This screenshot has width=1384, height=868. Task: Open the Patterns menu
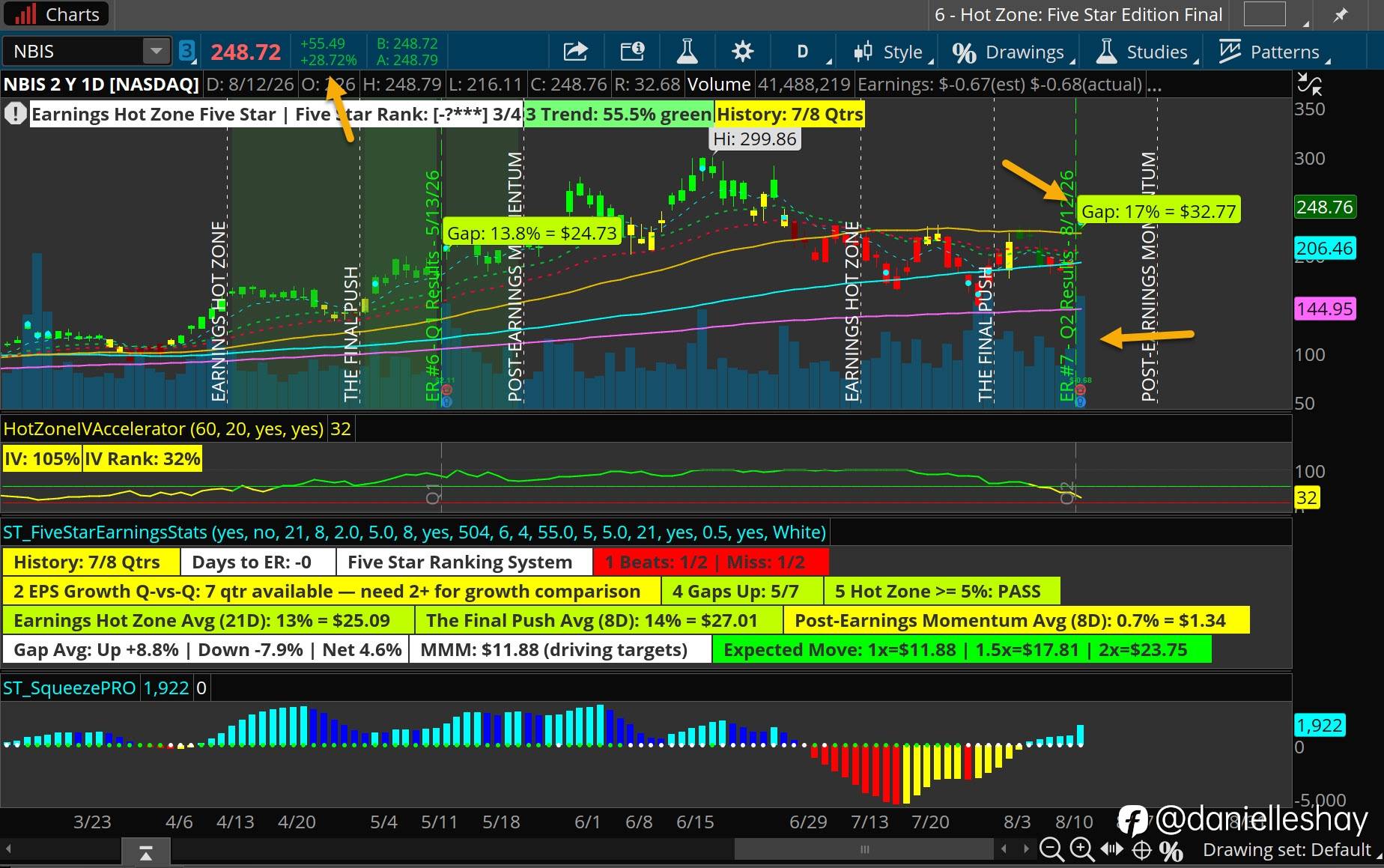(1273, 52)
